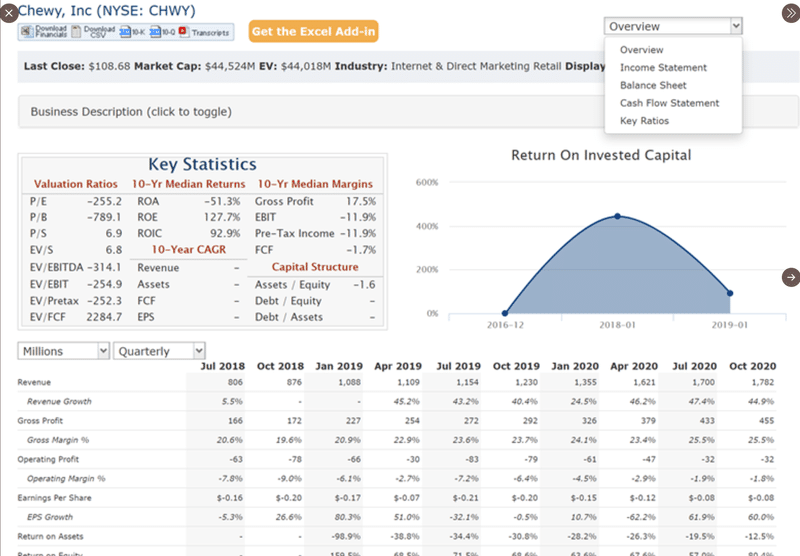The image size is (800, 556).
Task: Click the Assets / Equity value -1.6
Action: (x=364, y=285)
